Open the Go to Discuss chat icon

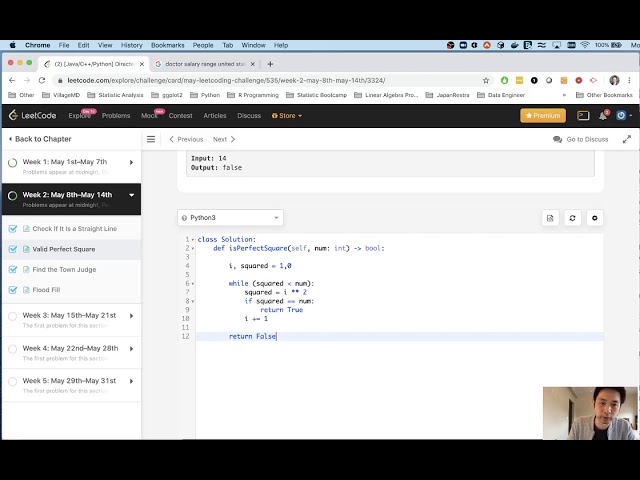point(558,139)
